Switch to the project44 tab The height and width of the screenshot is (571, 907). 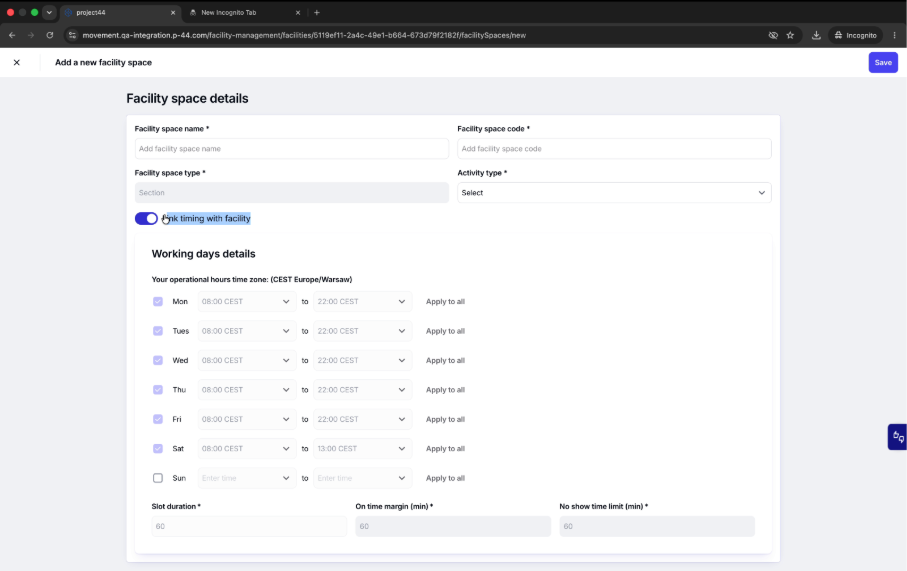point(120,12)
